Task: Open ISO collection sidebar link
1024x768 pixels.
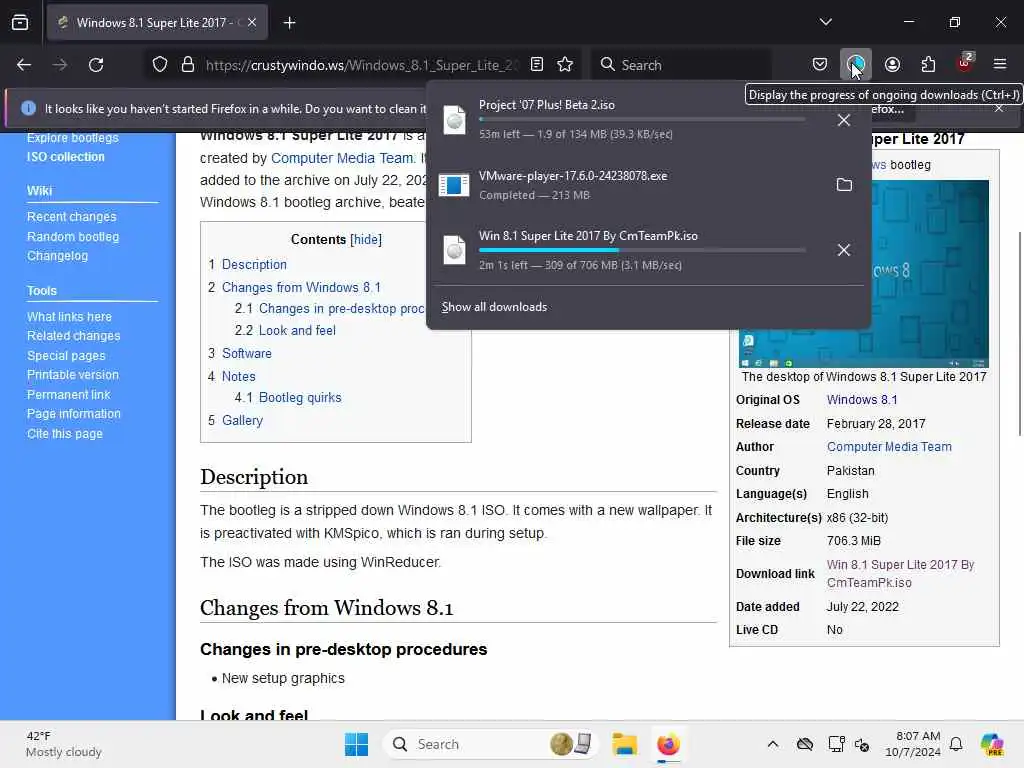Action: coord(65,157)
